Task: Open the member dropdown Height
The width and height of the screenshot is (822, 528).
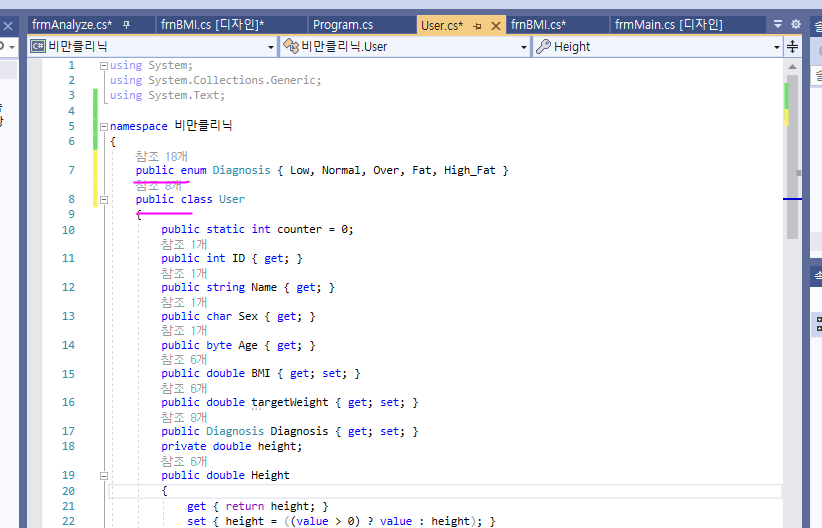Action: coord(658,47)
